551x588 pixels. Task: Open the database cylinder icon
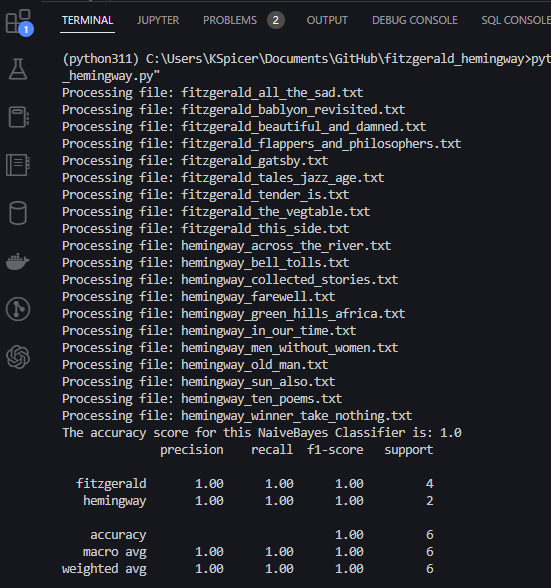[18, 213]
